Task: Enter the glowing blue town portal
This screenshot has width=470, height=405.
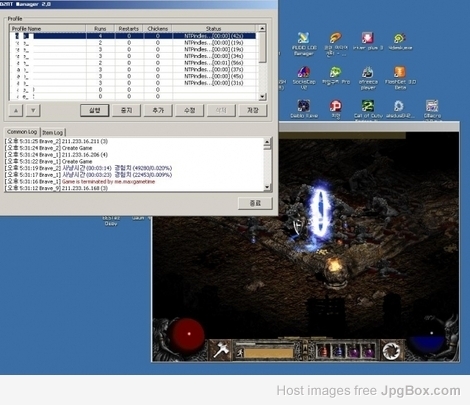Action: (x=320, y=211)
